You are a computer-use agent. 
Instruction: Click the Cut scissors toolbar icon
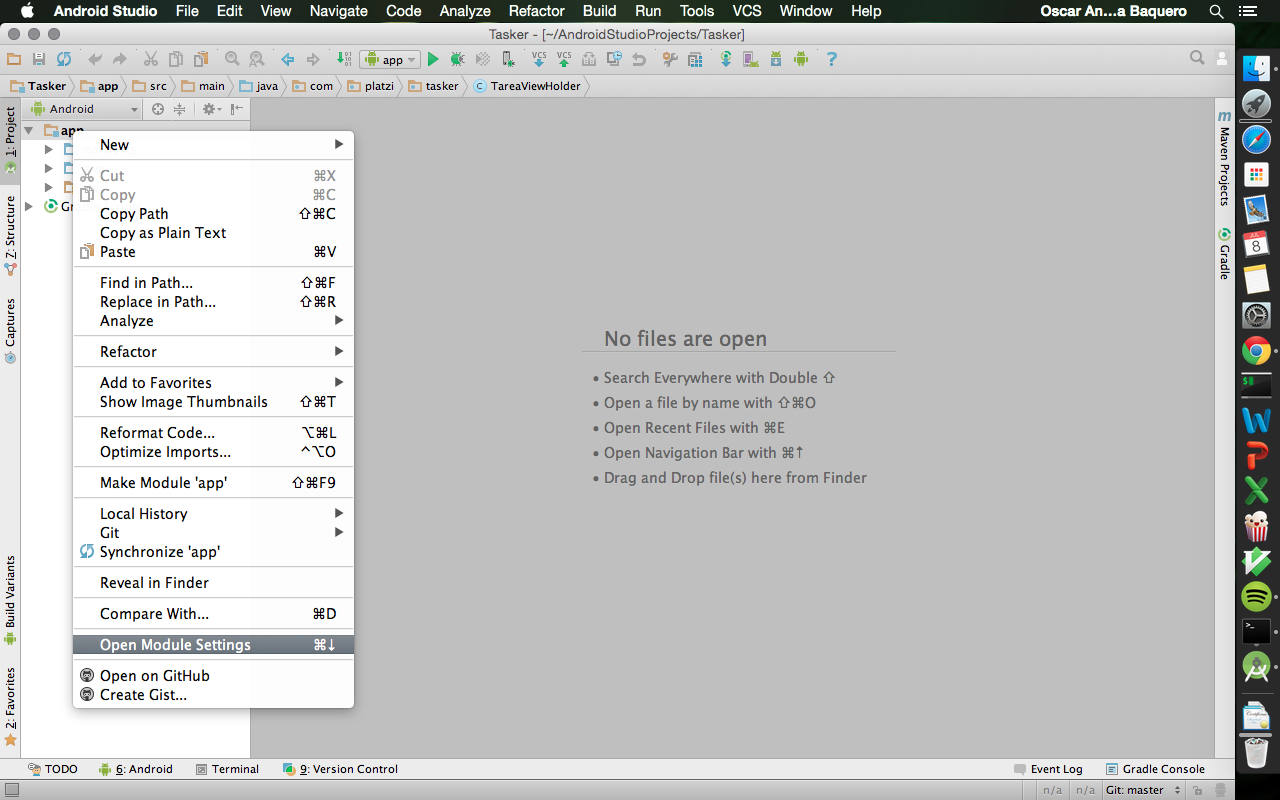pos(150,59)
